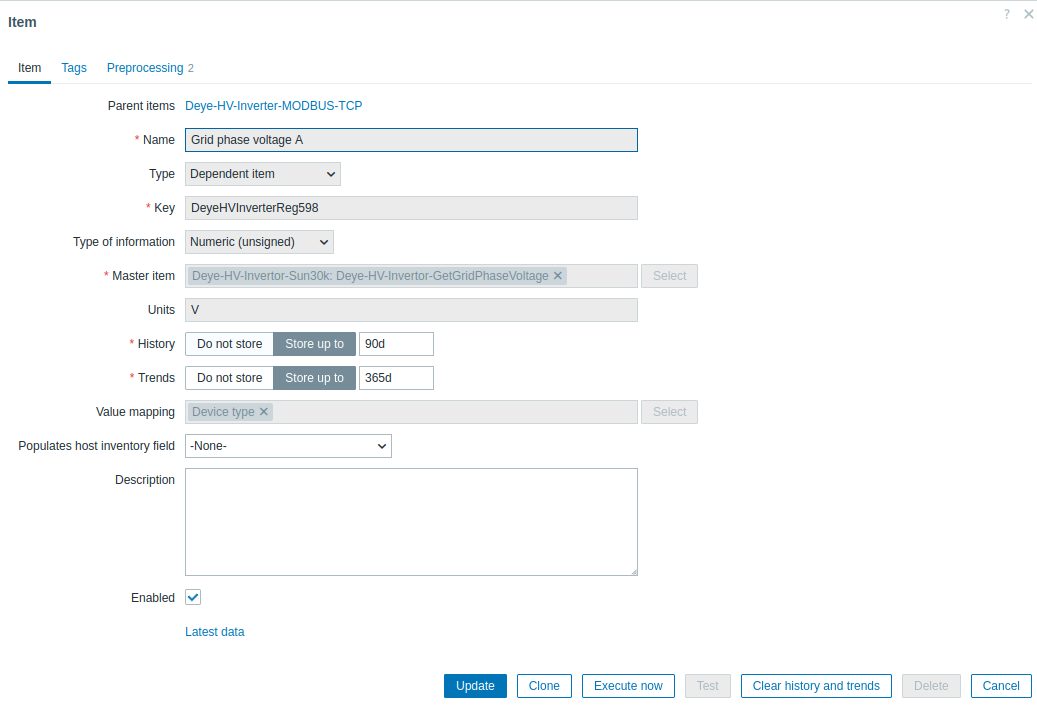Click the History period field 90d

click(396, 344)
